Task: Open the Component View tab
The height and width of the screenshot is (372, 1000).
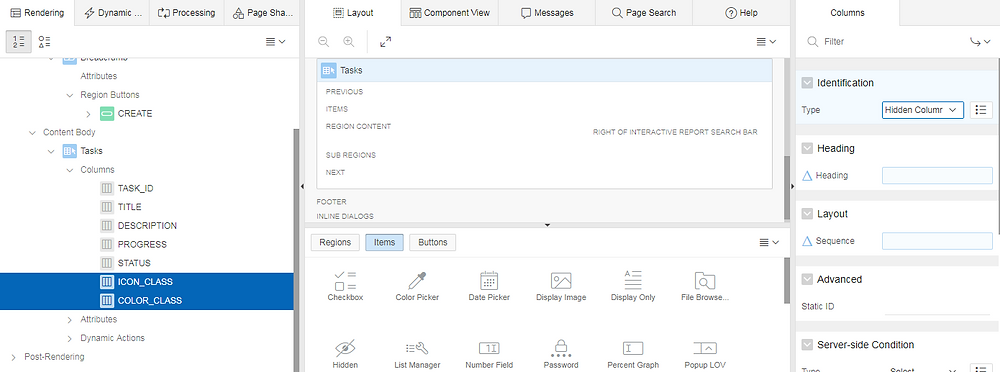Action: pyautogui.click(x=450, y=13)
